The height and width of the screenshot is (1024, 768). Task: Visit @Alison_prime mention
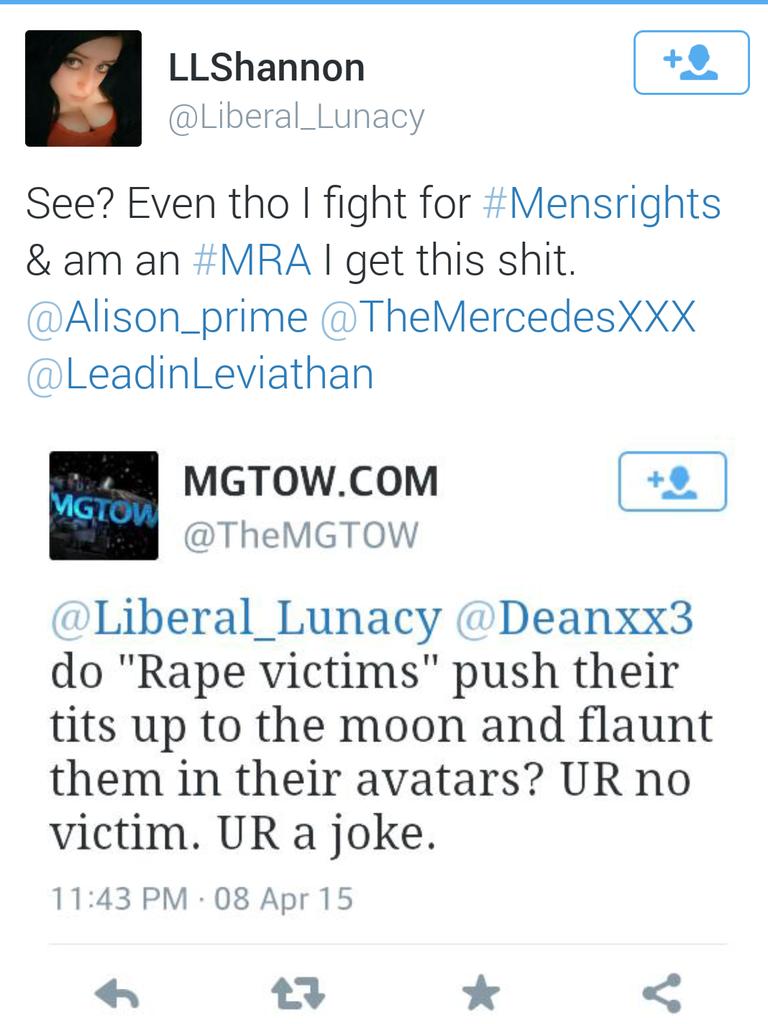(x=167, y=318)
